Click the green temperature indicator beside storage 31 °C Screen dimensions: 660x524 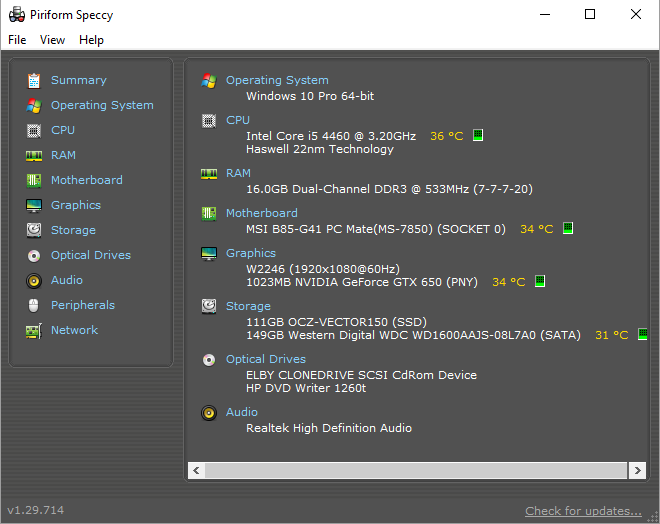643,334
